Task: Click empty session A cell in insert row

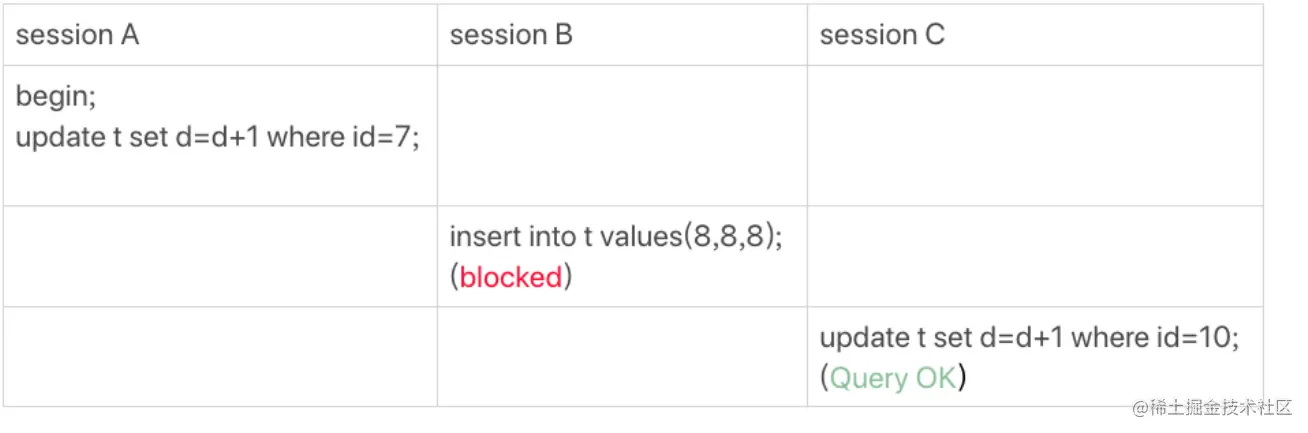Action: [x=220, y=256]
